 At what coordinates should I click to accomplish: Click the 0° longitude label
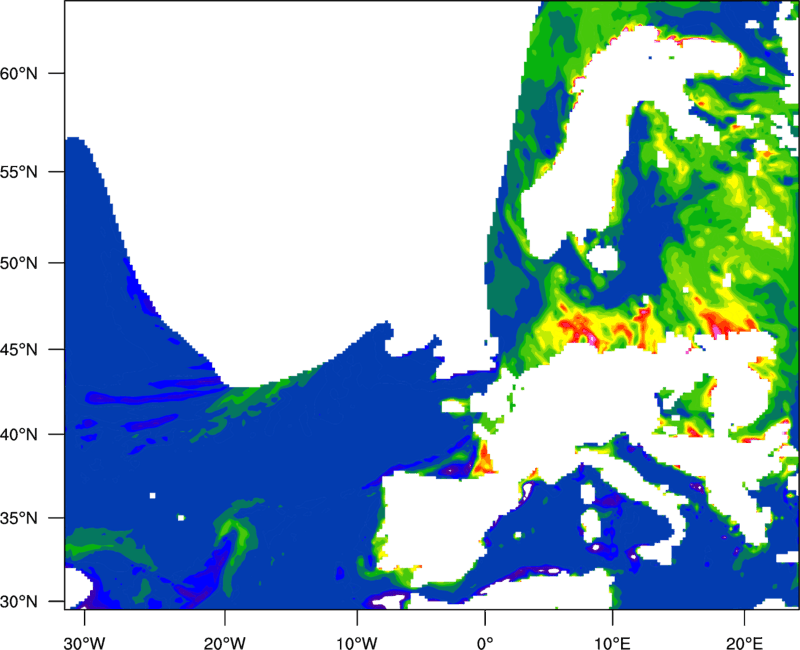[x=485, y=643]
